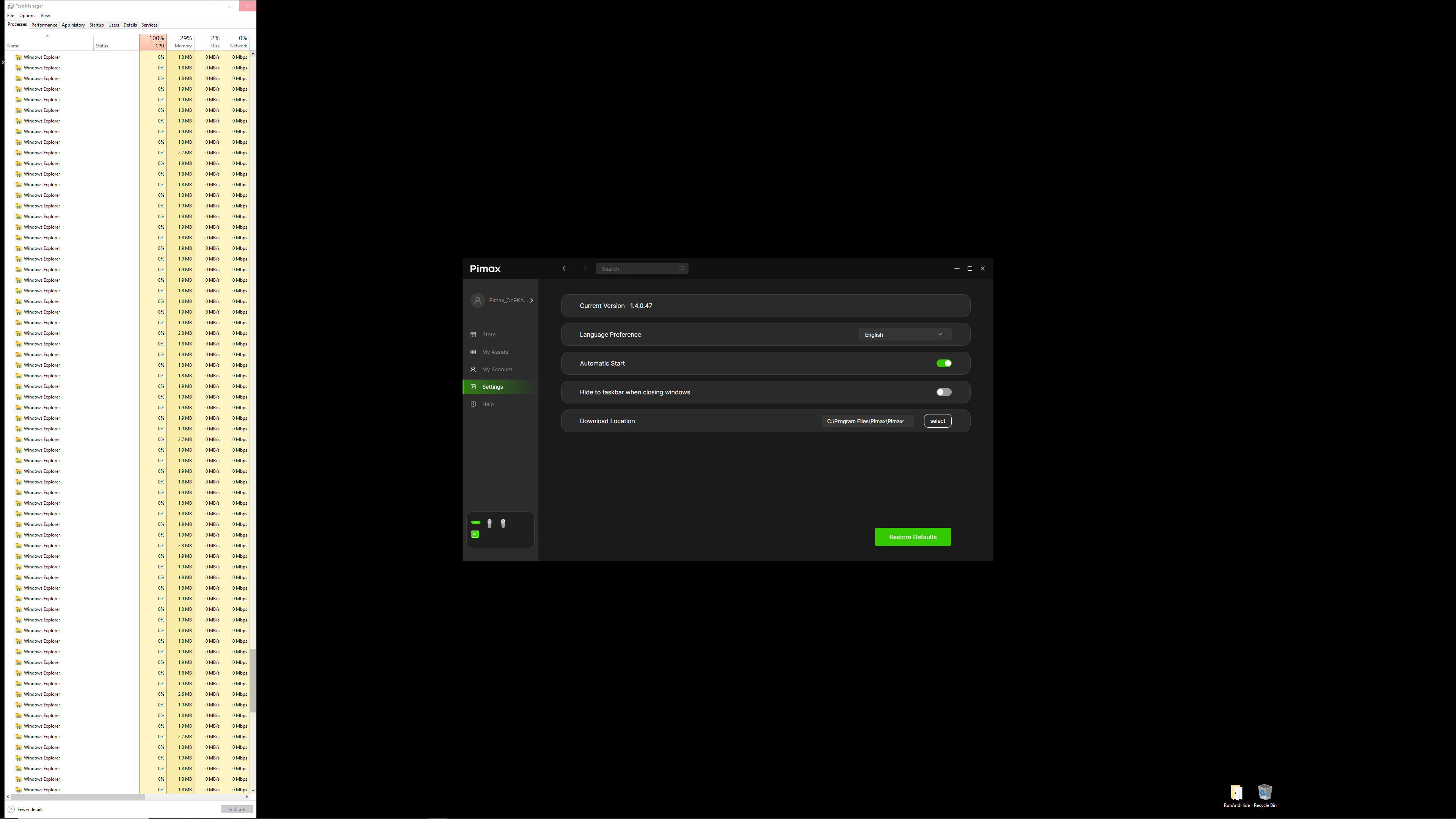
Task: Click the green base station icon
Action: pyautogui.click(x=475, y=534)
